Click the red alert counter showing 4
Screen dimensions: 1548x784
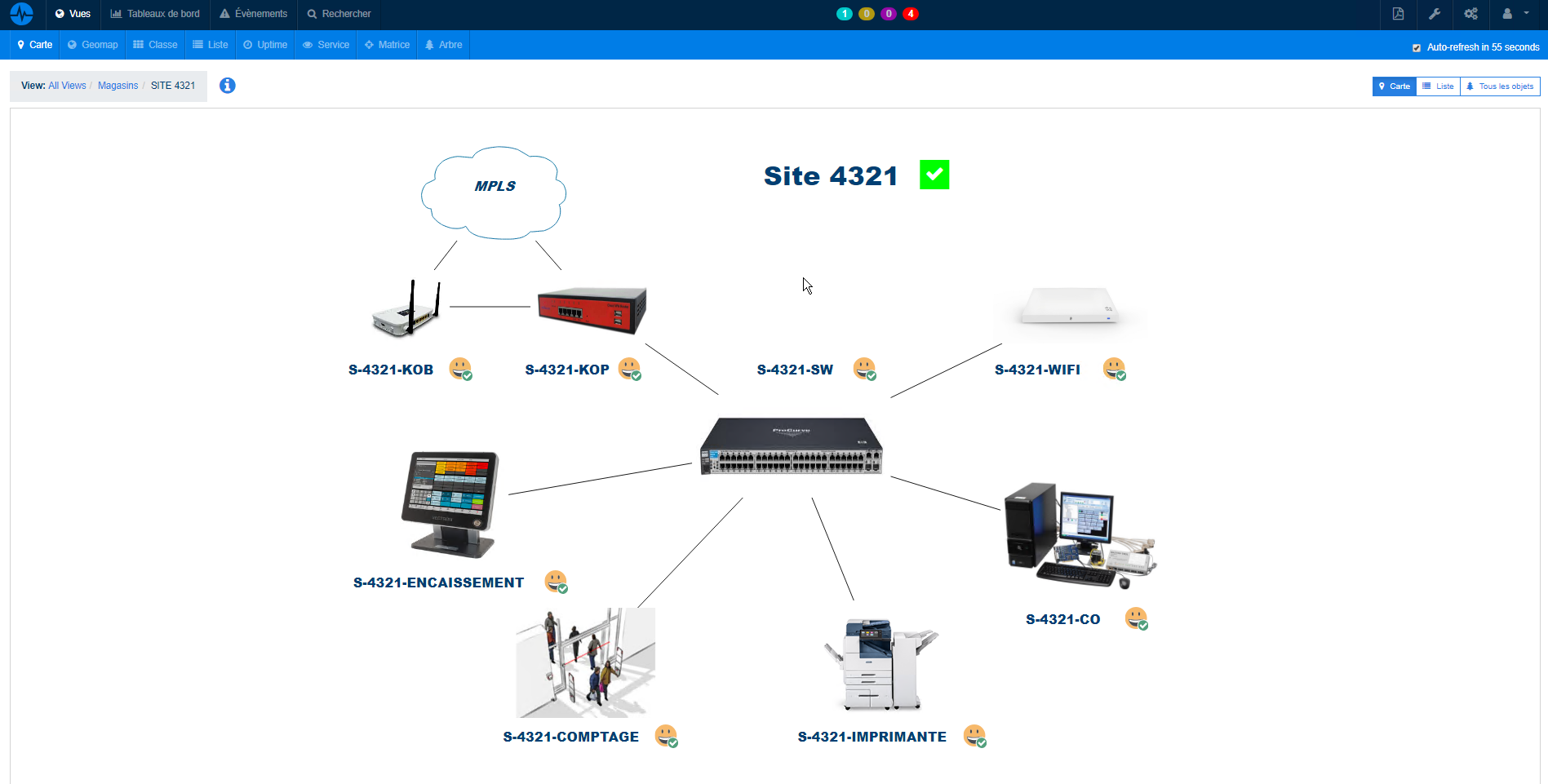pos(911,14)
